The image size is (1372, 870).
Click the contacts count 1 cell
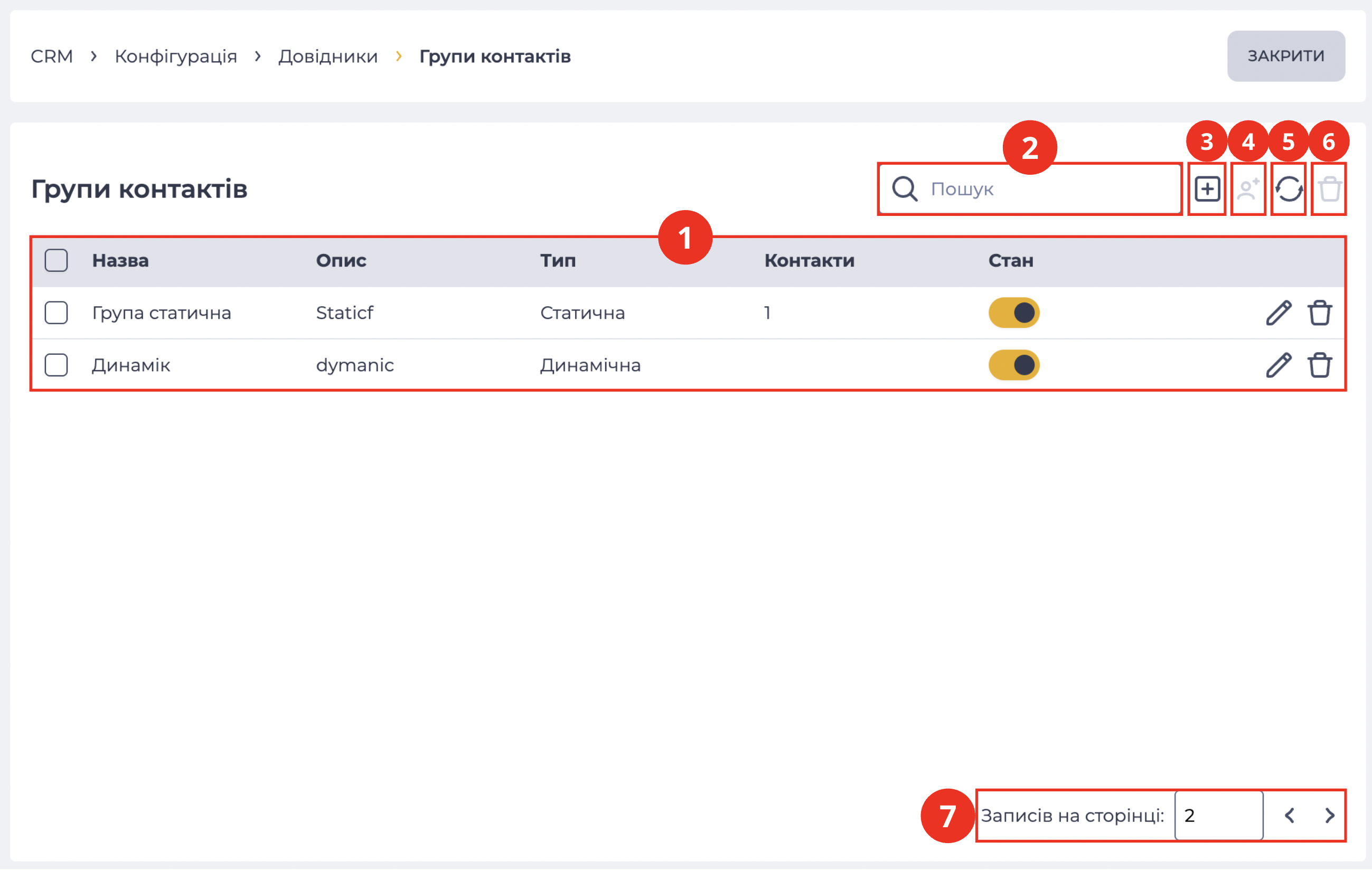[767, 313]
